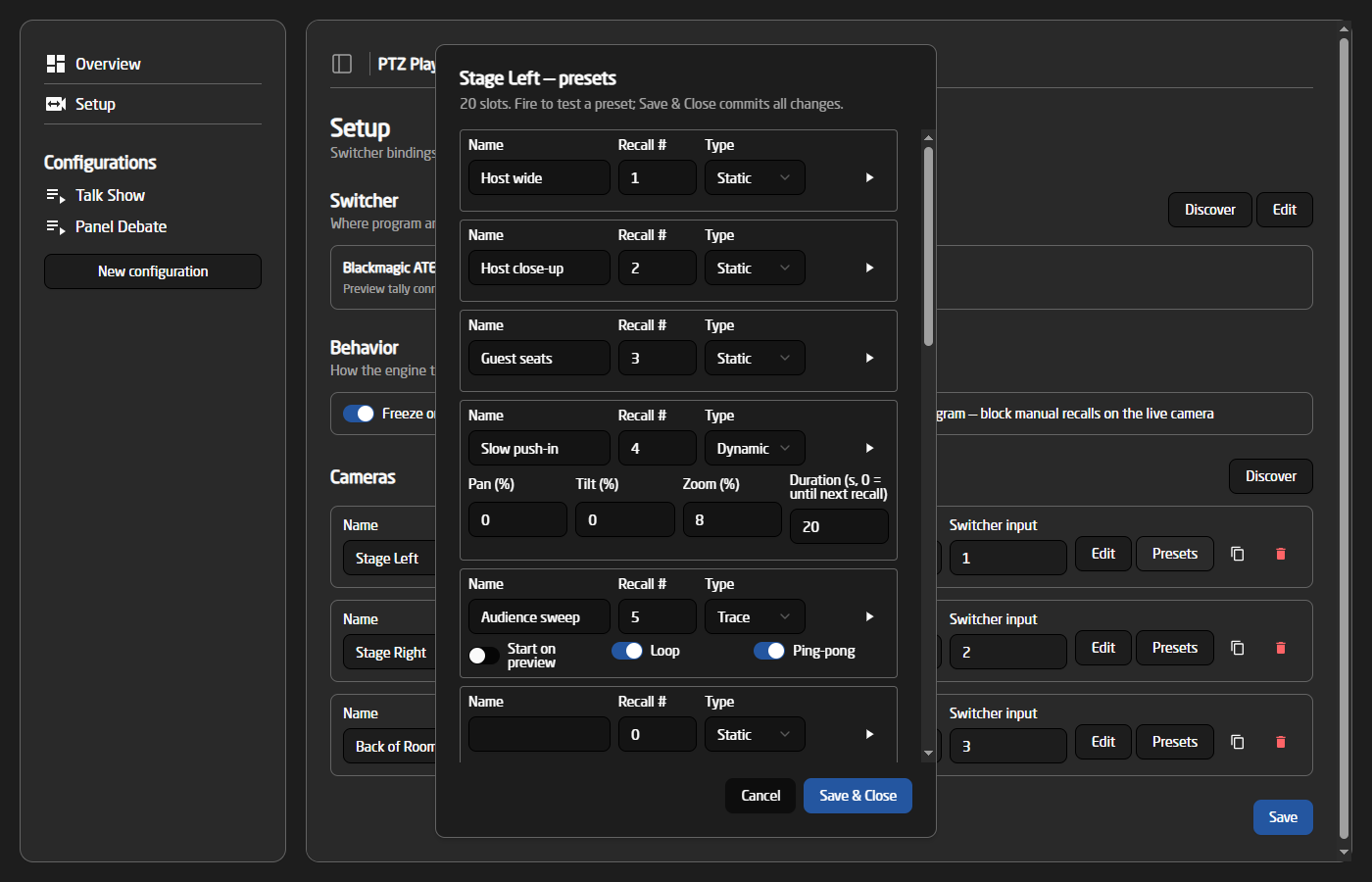The width and height of the screenshot is (1372, 882).
Task: Open Type dropdown for Host wide
Action: 755,177
